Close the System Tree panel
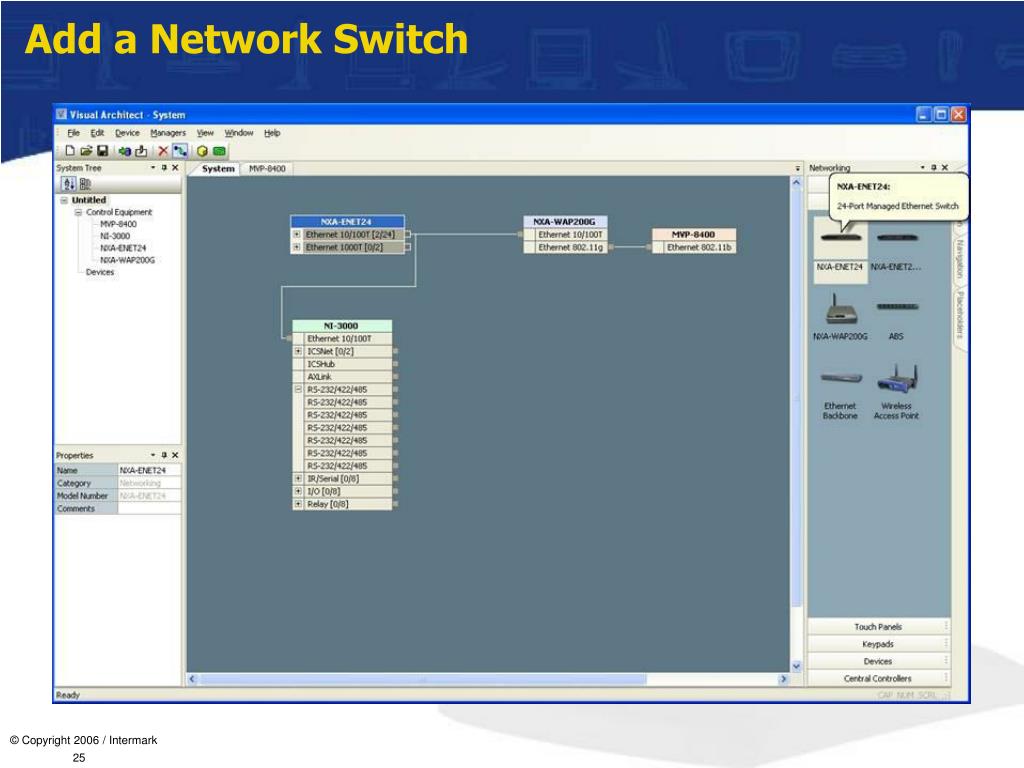The width and height of the screenshot is (1024, 768). point(175,168)
